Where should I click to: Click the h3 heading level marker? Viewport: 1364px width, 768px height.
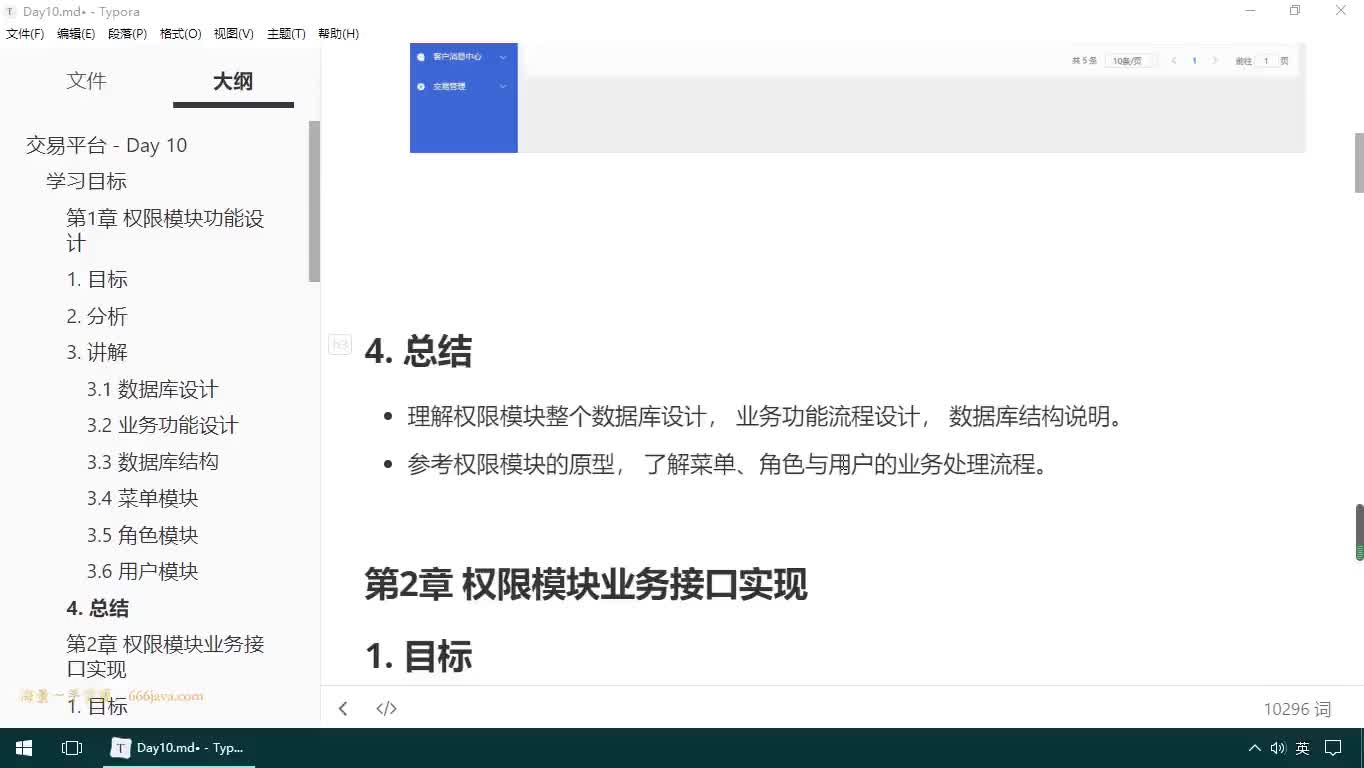340,345
